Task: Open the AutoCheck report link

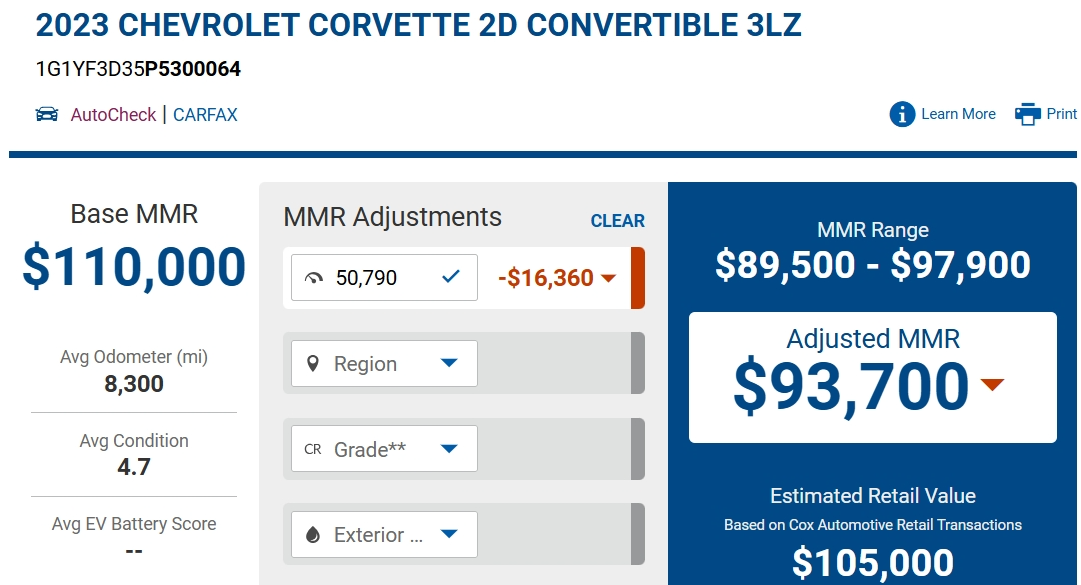Action: 113,114
